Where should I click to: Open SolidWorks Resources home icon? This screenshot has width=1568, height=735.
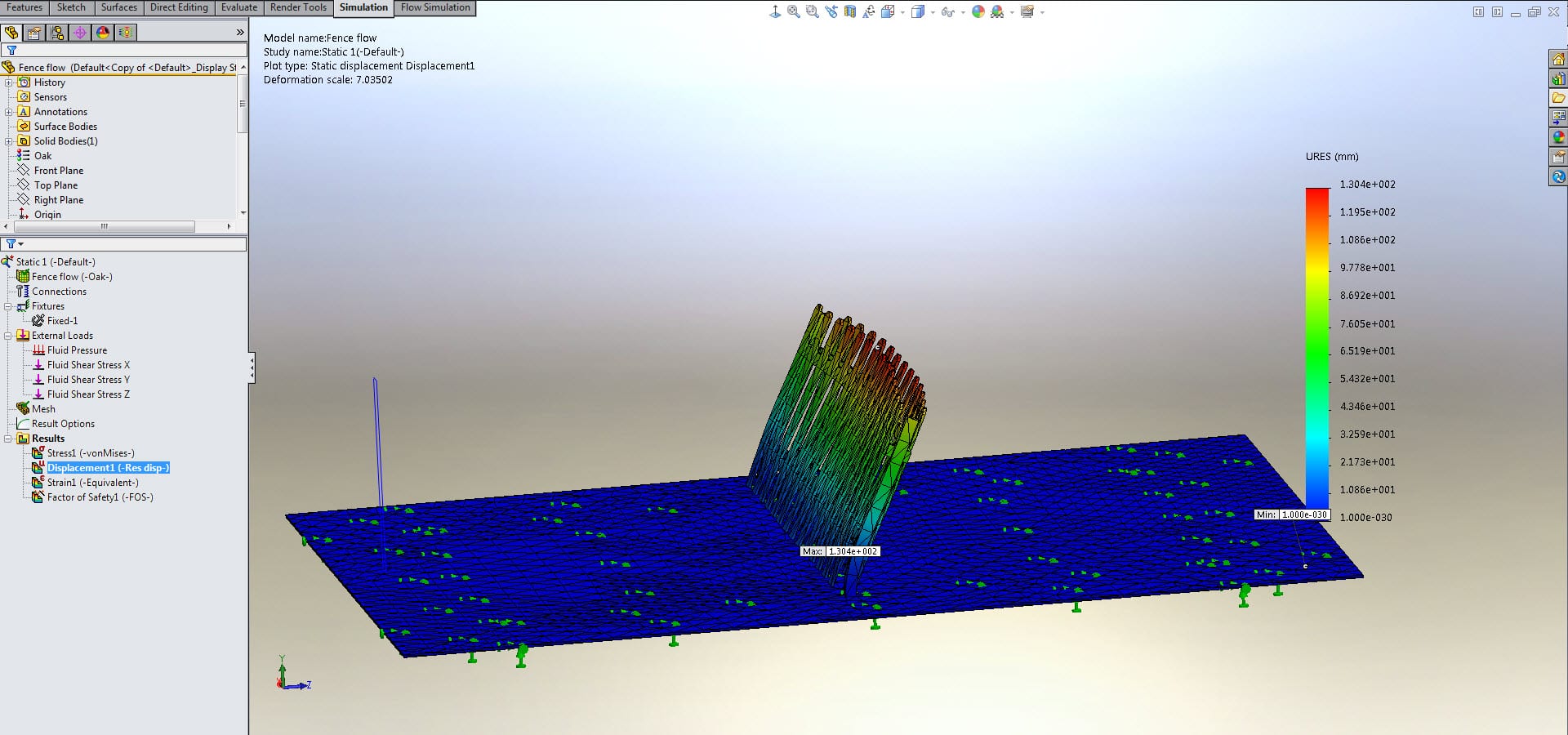1558,59
